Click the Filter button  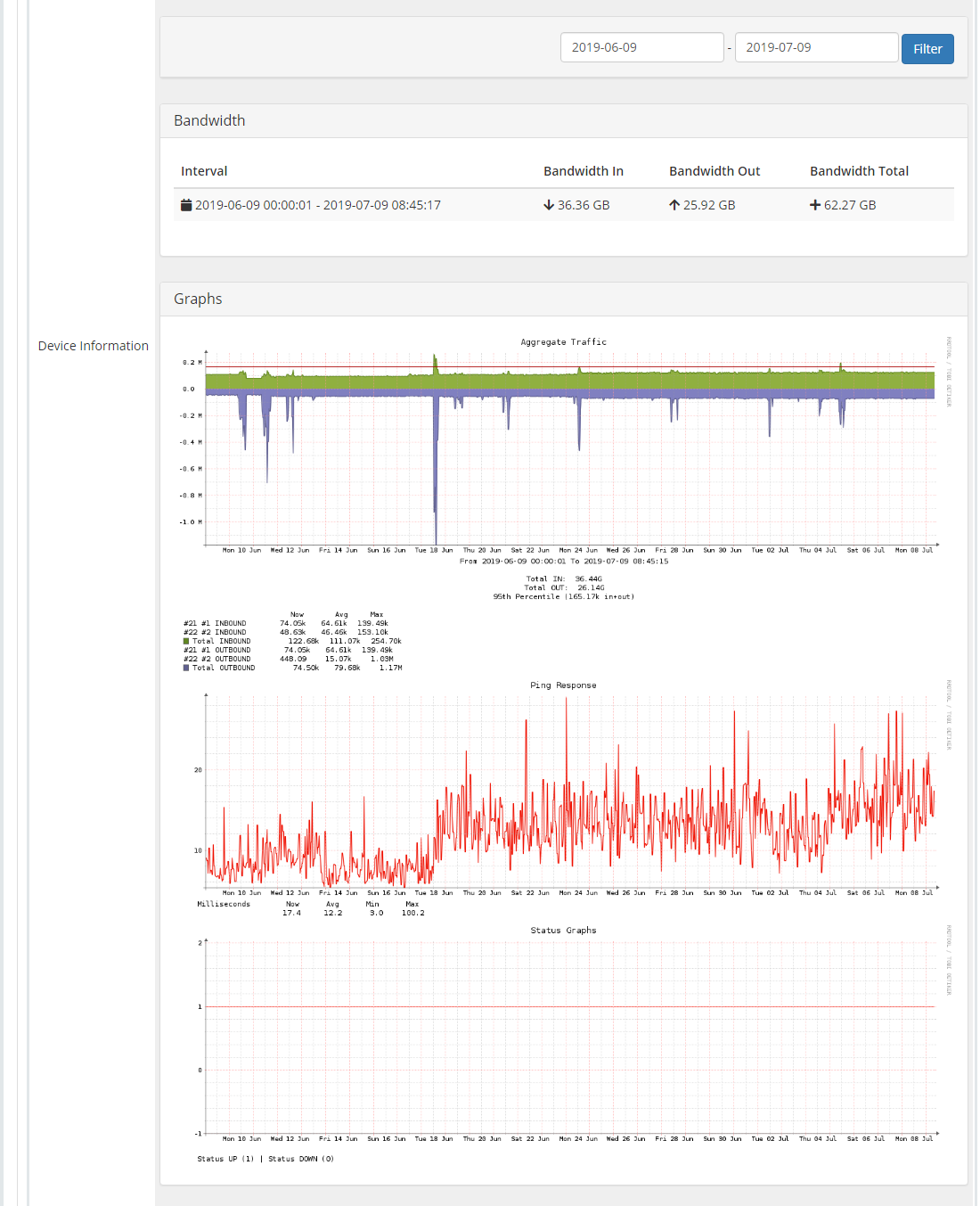[927, 49]
